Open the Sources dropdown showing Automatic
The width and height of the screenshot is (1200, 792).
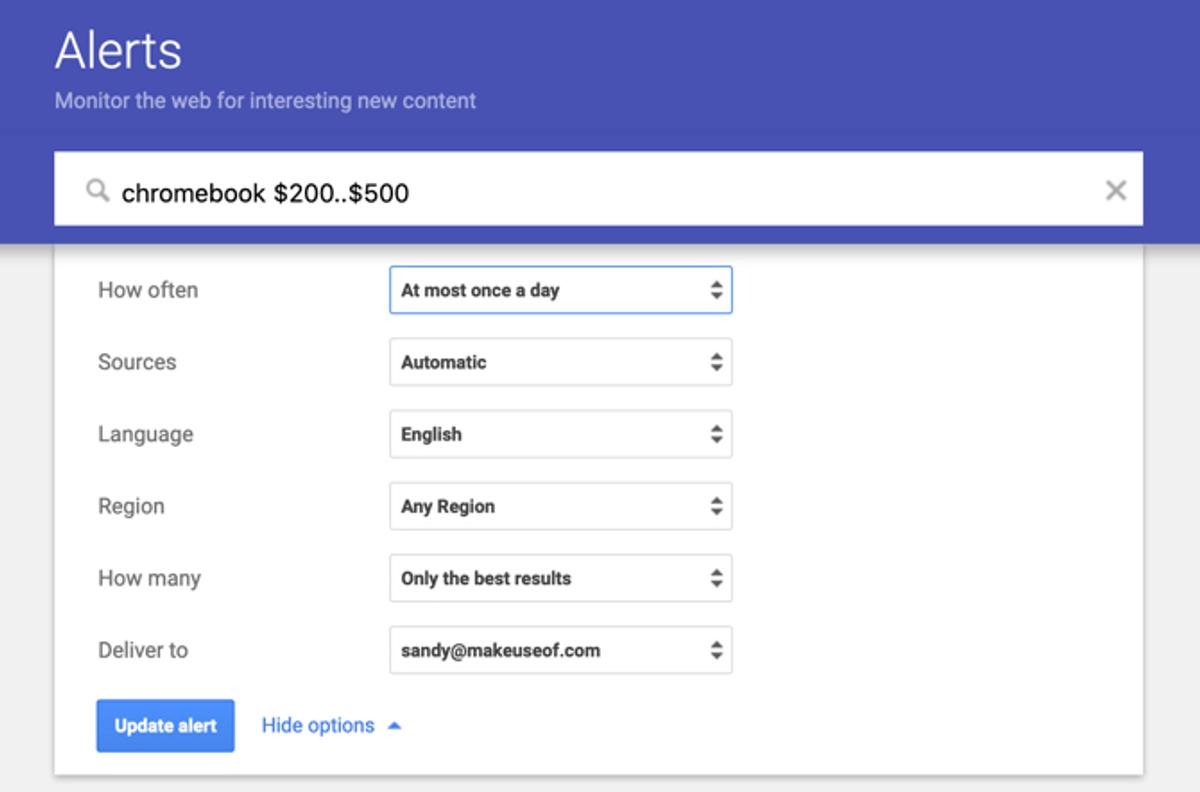point(560,362)
